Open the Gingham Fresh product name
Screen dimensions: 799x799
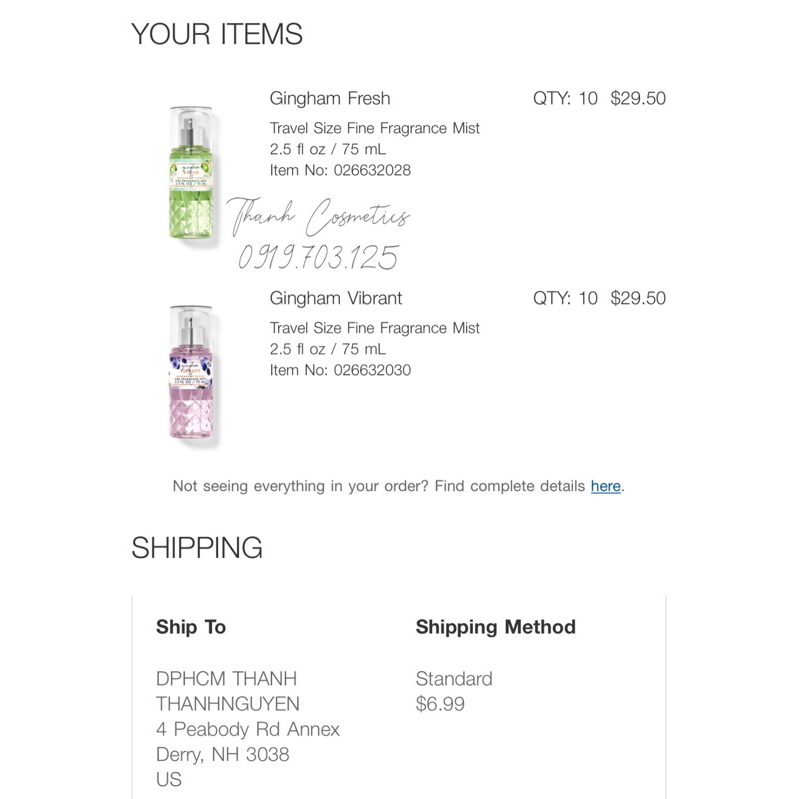(330, 98)
